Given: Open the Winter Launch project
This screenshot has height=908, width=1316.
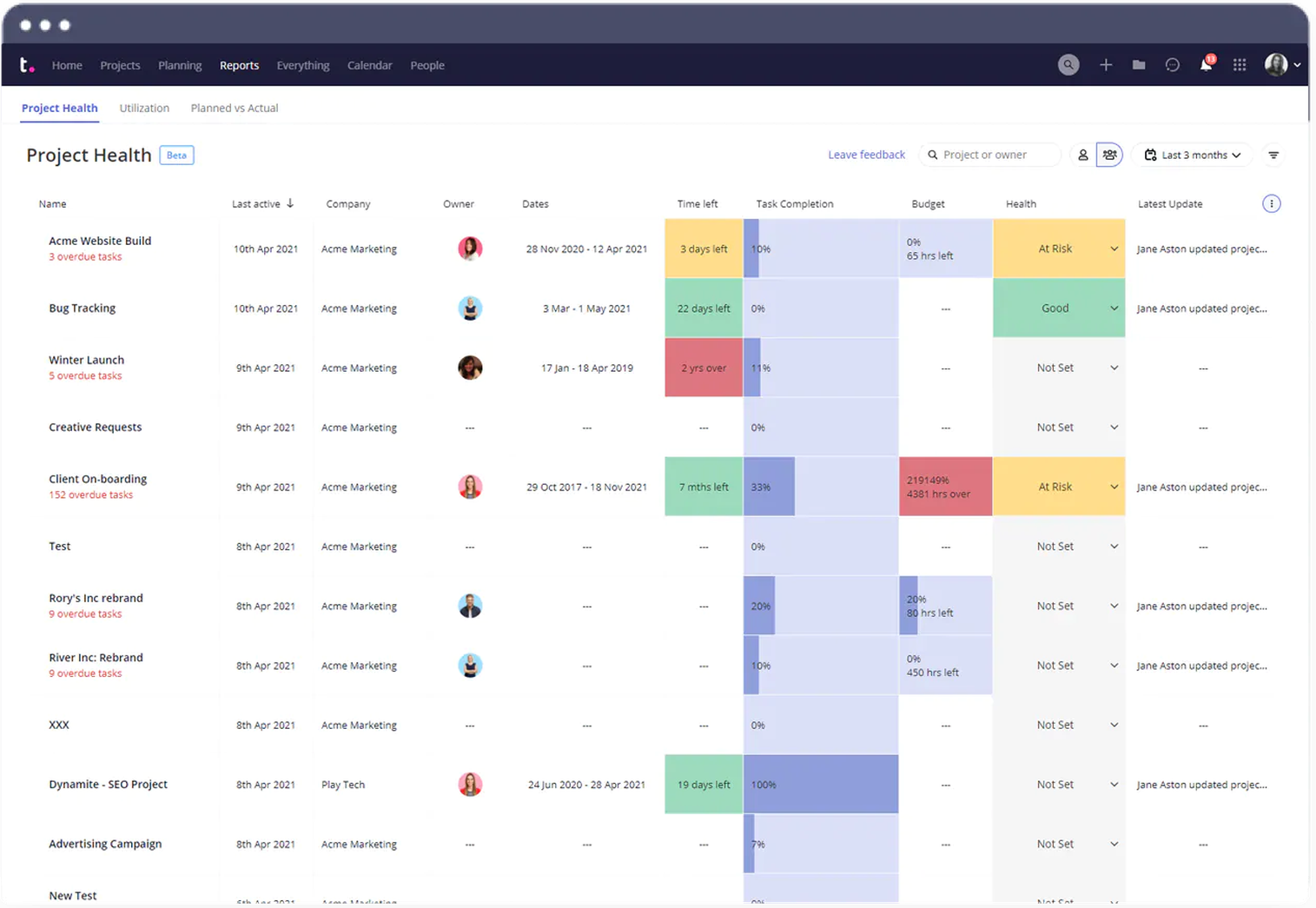Looking at the screenshot, I should click(87, 361).
